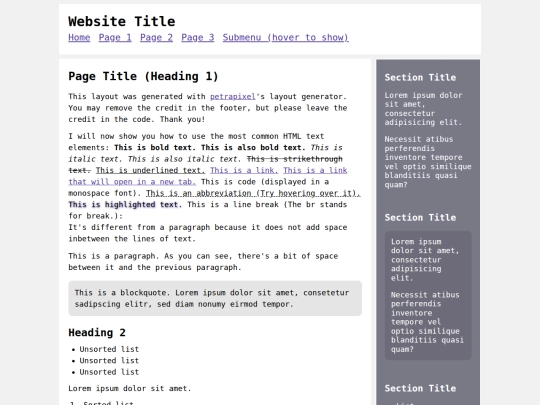Open Page 2 from the nav bar

pyautogui.click(x=156, y=38)
